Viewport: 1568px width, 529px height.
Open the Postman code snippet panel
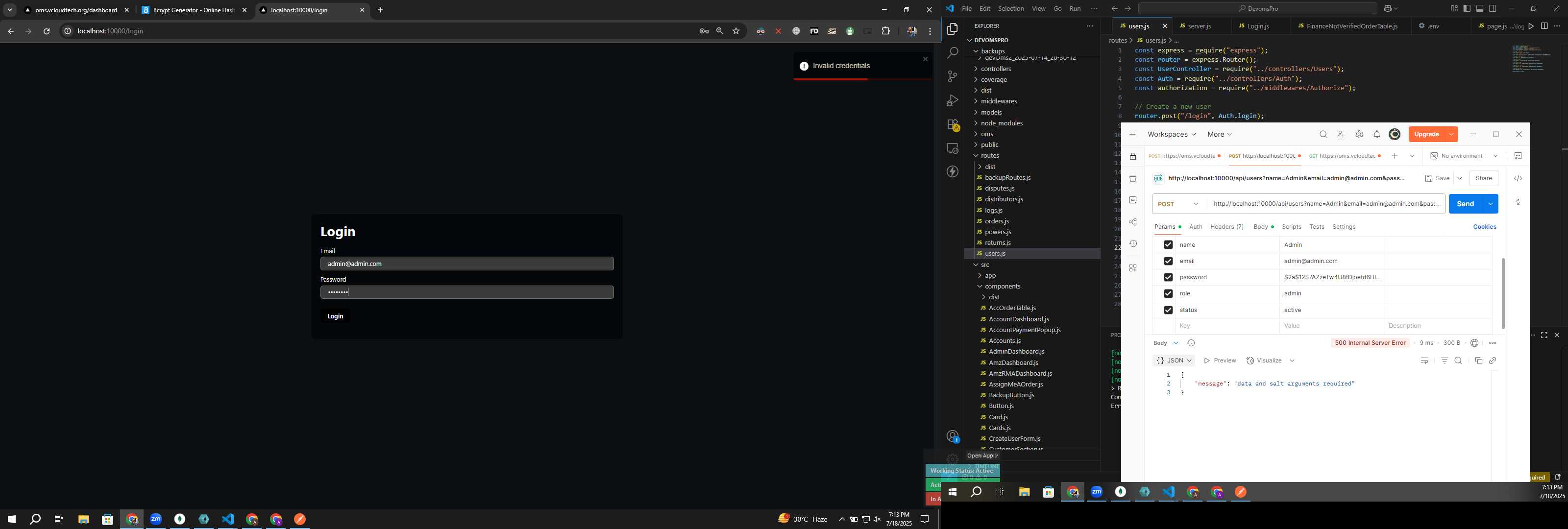[x=1518, y=178]
